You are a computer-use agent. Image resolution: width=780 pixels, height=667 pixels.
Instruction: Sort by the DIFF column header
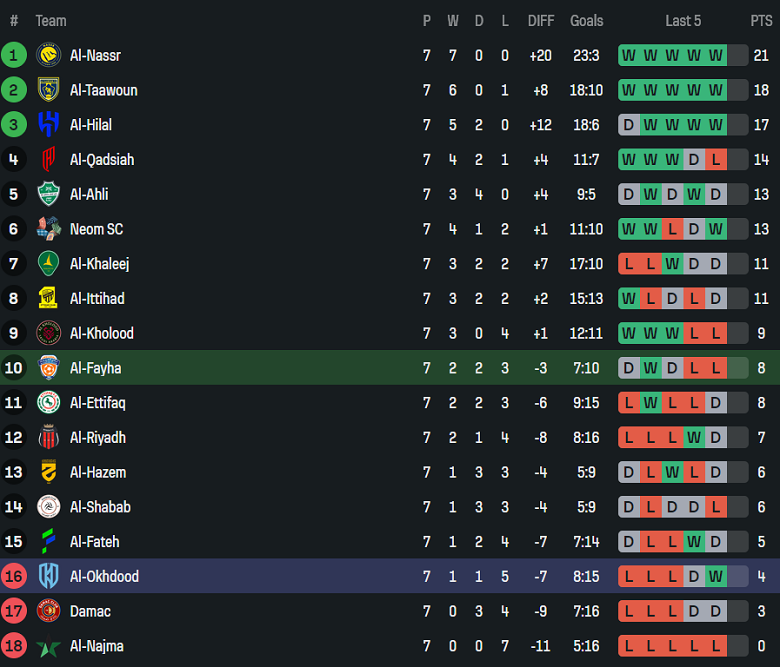point(541,21)
